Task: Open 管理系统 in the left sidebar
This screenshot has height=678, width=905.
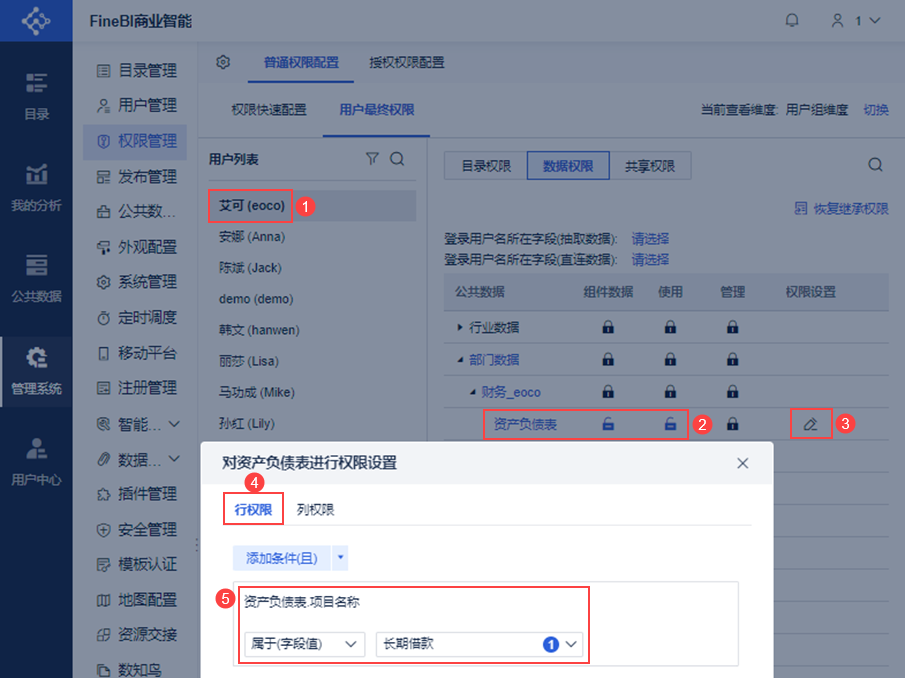Action: point(36,371)
